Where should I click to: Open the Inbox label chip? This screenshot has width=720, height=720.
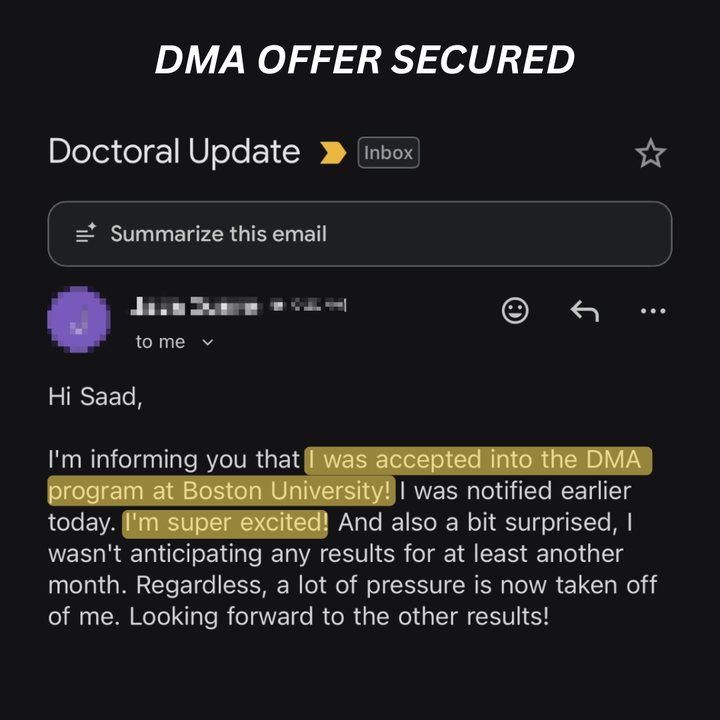pyautogui.click(x=388, y=152)
